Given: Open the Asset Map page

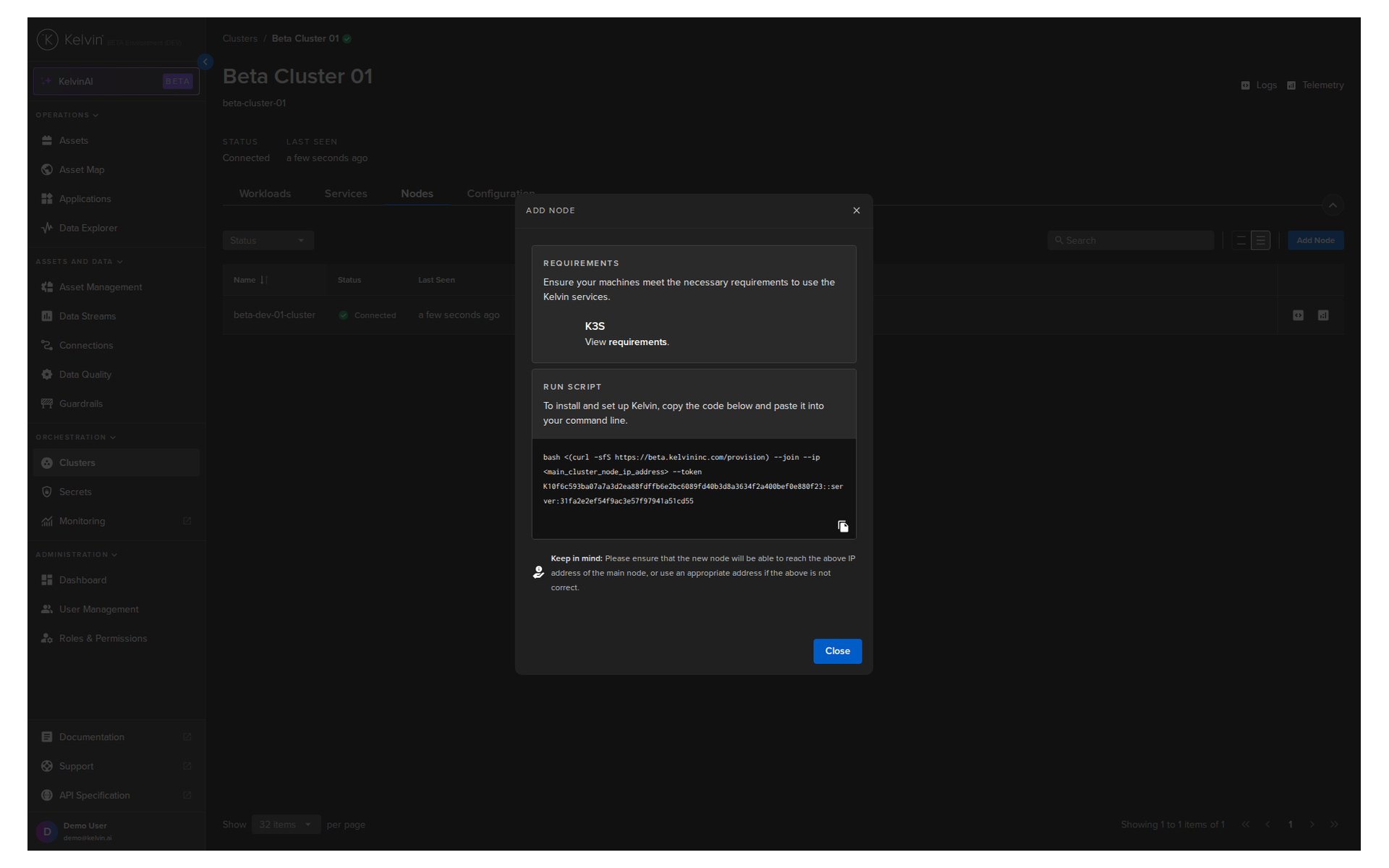Looking at the screenshot, I should coord(82,169).
